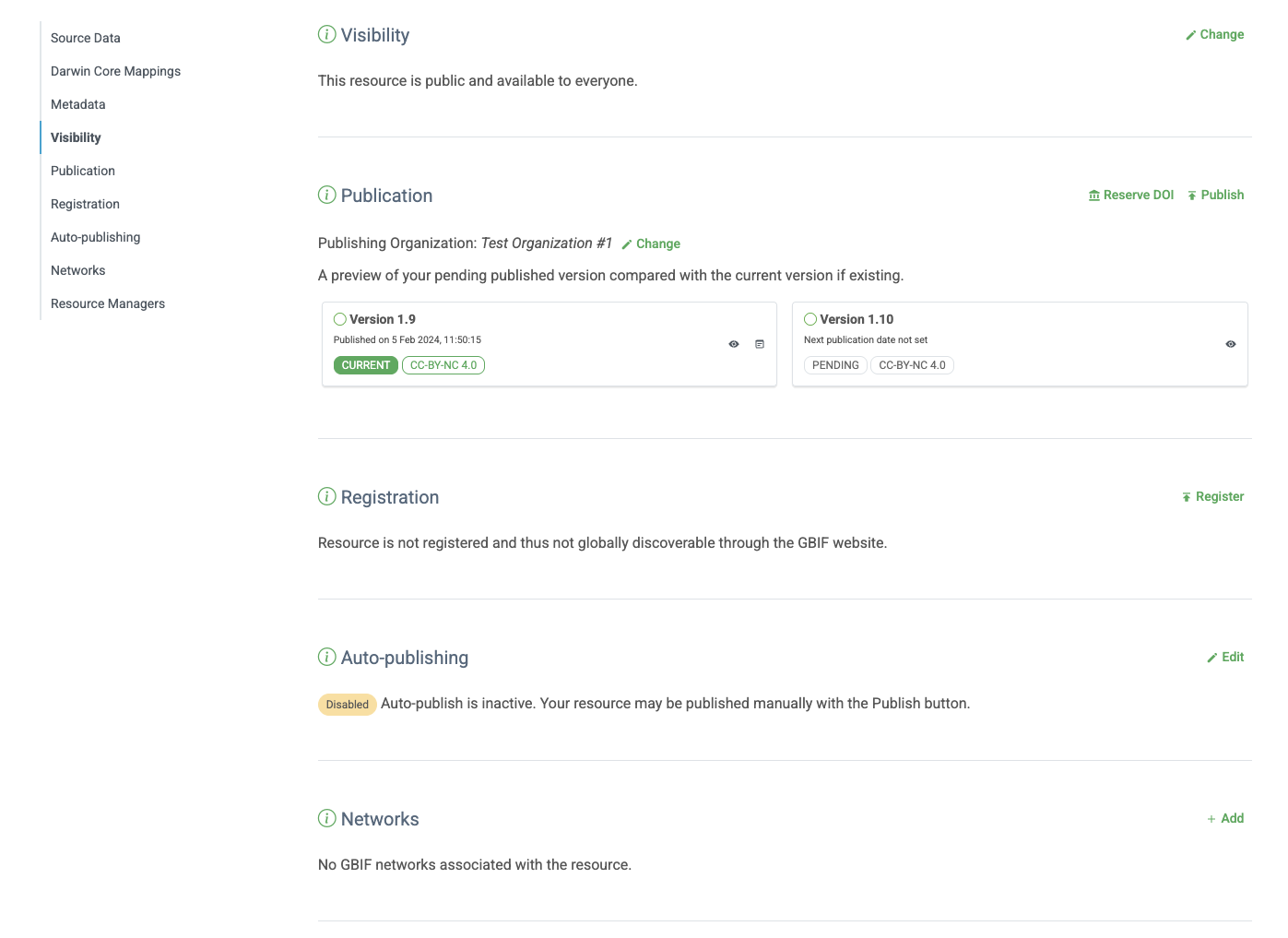Click the info icon beside Auto-publishing heading

coord(326,657)
